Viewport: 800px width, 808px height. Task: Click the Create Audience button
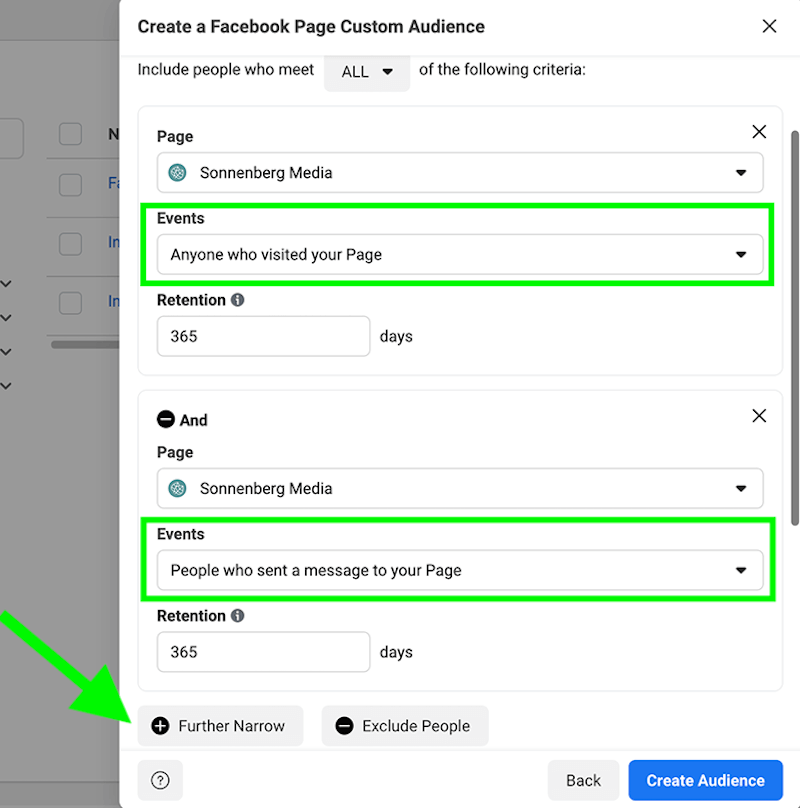click(x=706, y=780)
